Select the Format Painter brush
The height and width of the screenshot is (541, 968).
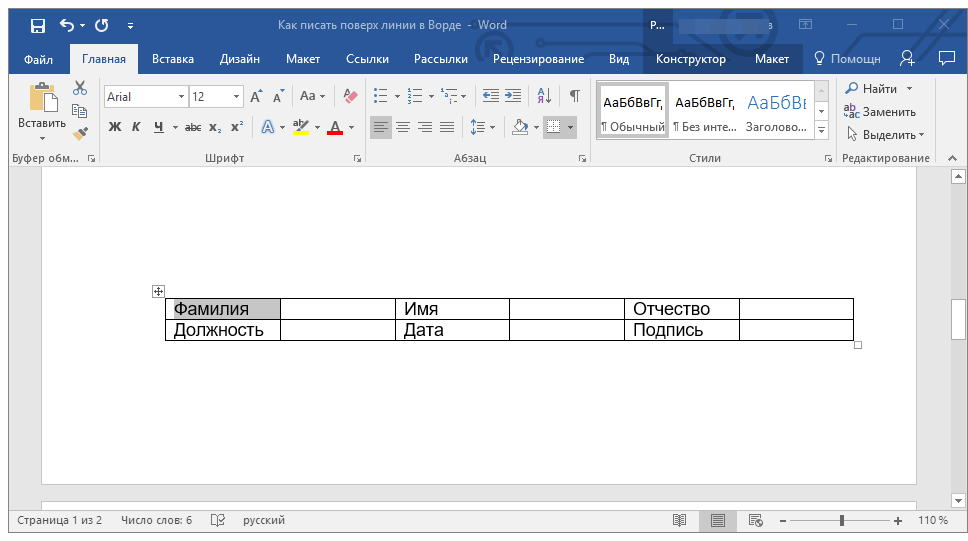(x=80, y=131)
